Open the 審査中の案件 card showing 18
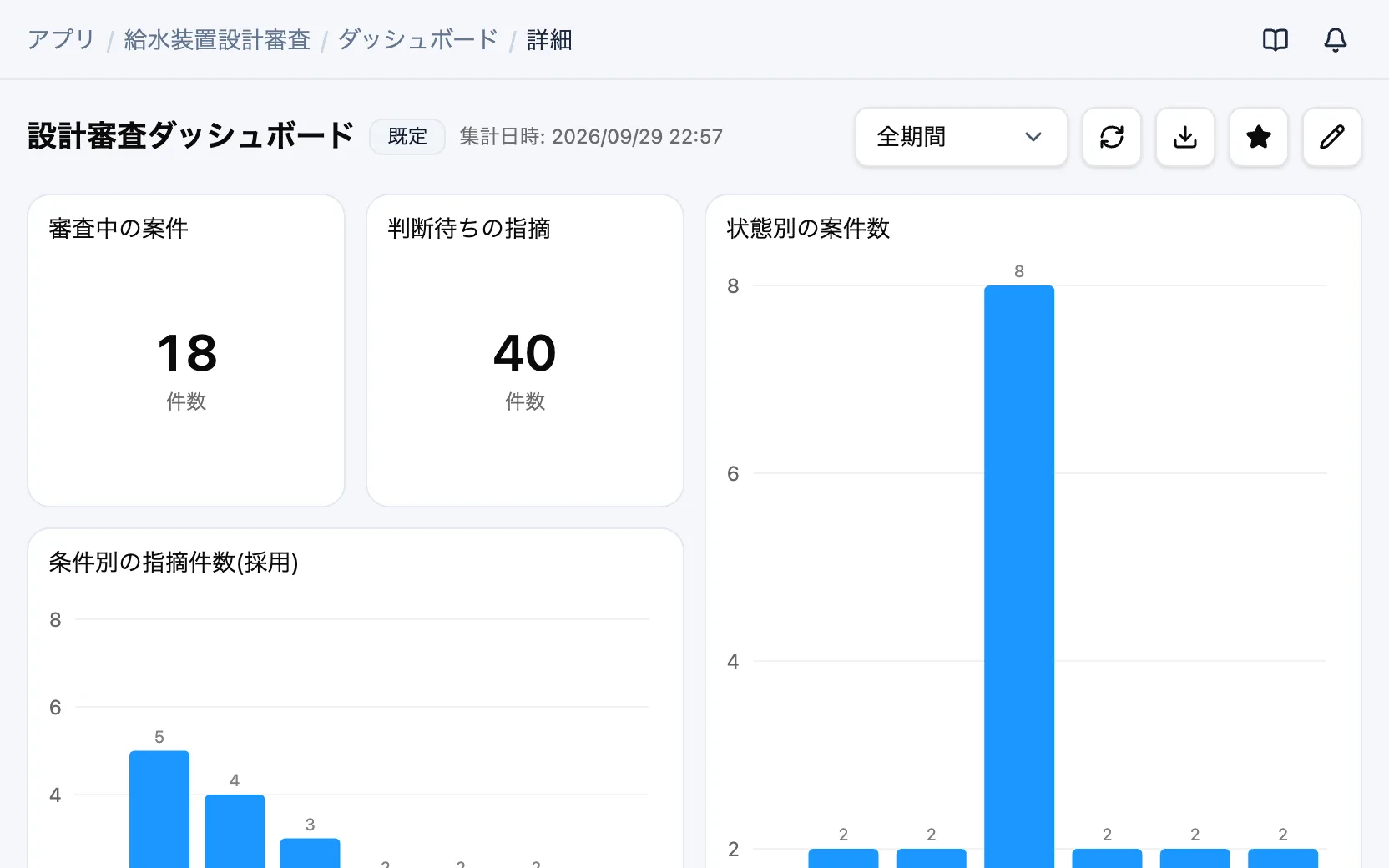 point(186,351)
